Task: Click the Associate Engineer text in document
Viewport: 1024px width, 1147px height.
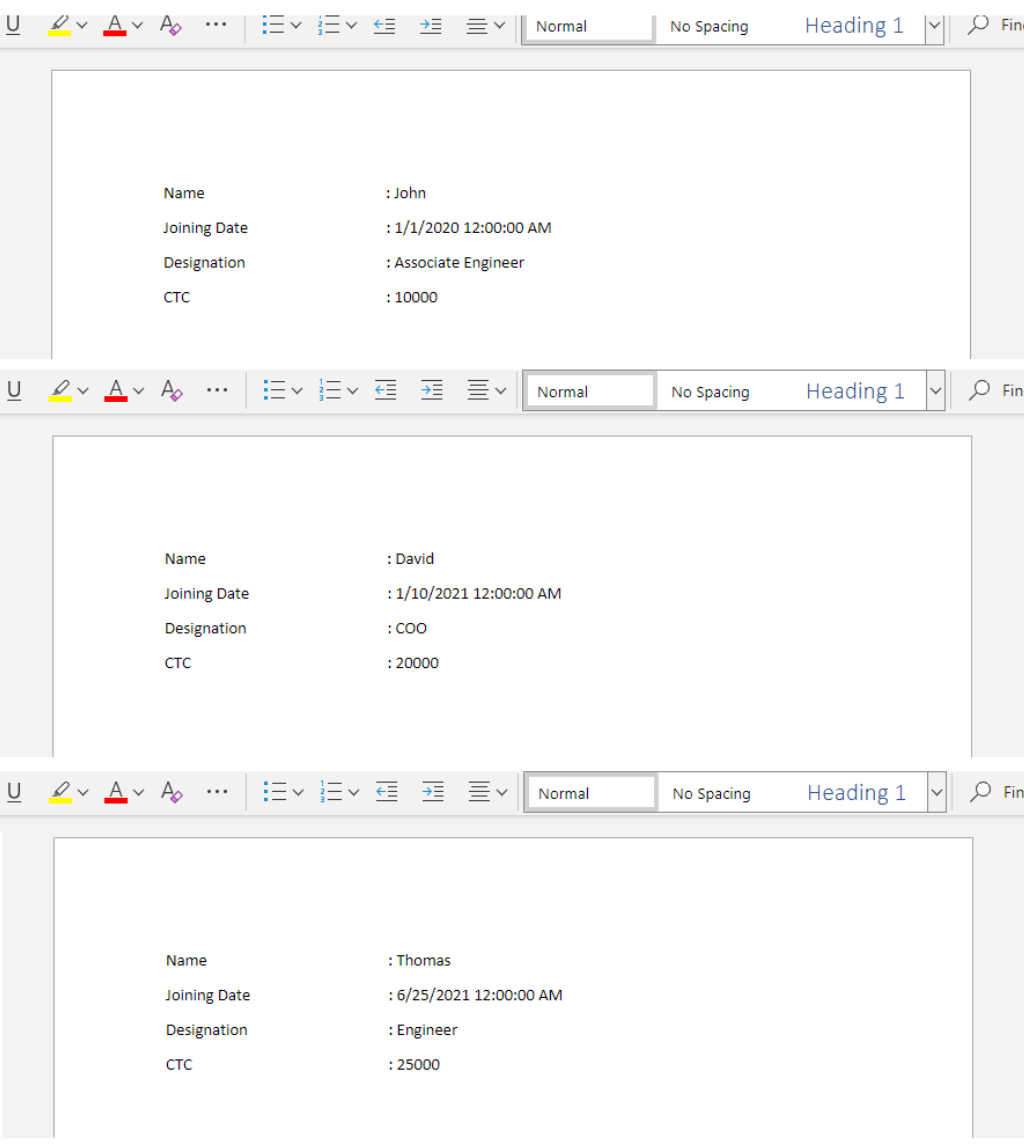Action: click(459, 263)
